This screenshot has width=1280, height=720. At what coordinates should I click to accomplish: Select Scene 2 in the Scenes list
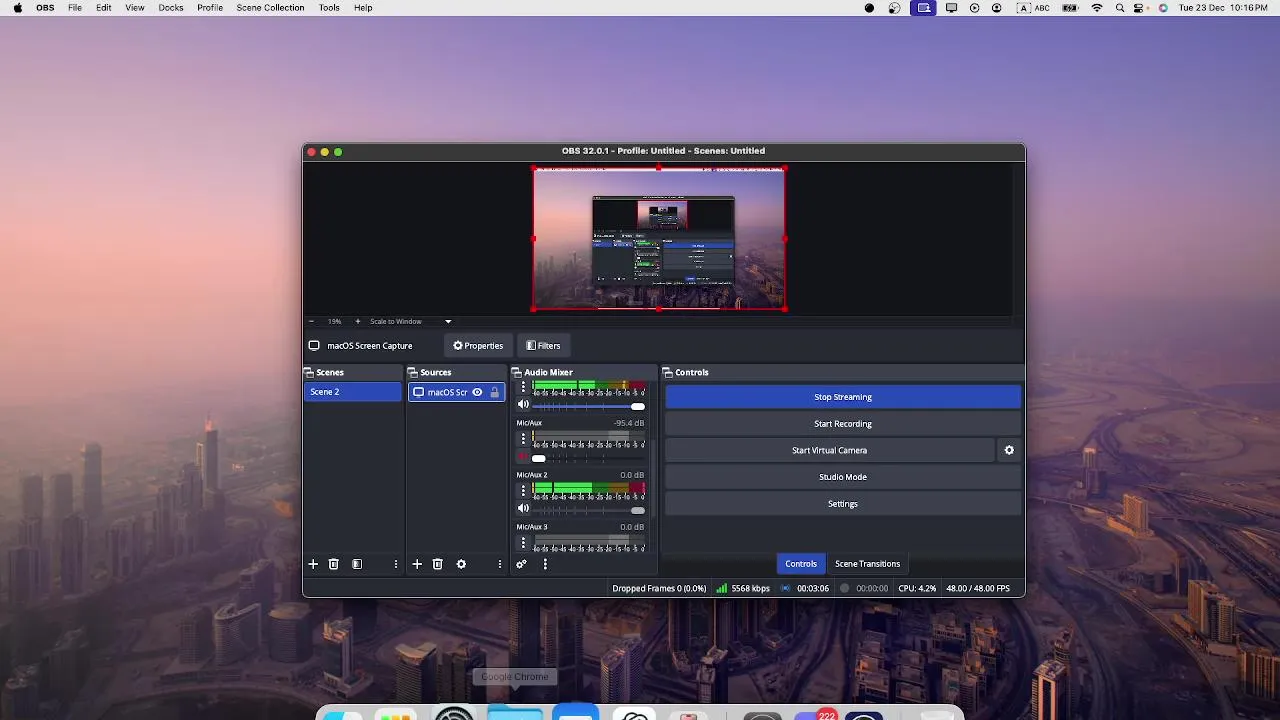coord(353,392)
